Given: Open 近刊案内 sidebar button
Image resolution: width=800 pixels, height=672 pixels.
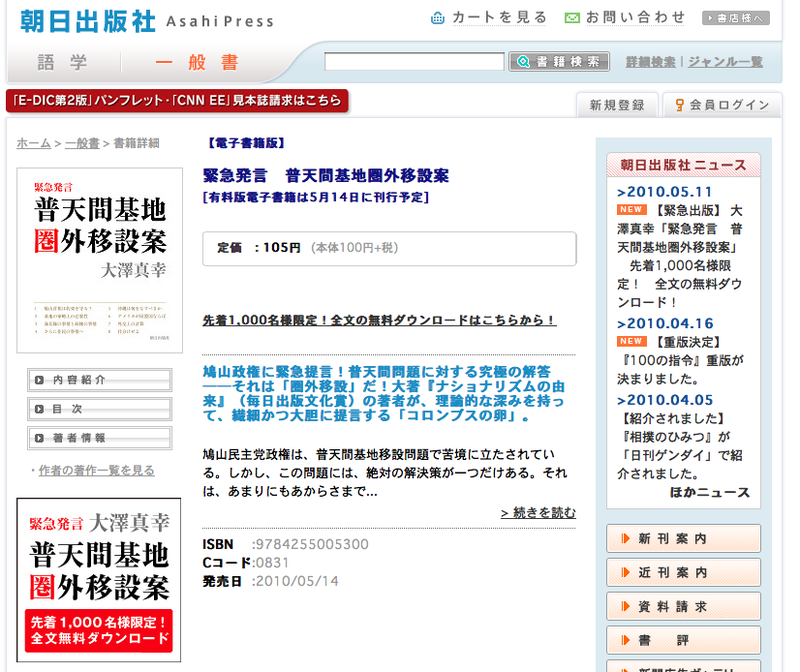Looking at the screenshot, I should pyautogui.click(x=683, y=573).
